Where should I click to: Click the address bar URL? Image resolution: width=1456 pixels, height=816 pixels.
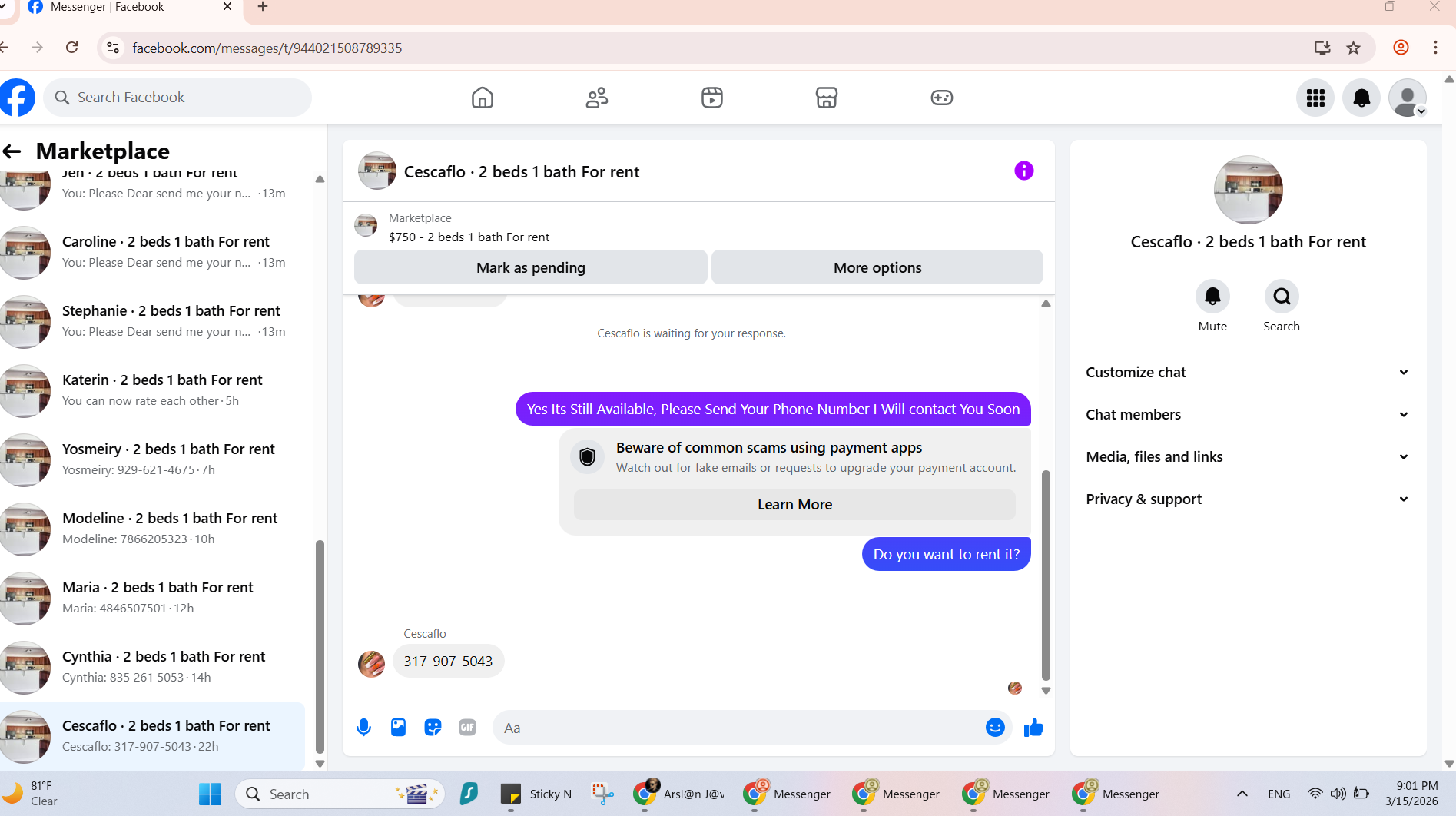(267, 48)
